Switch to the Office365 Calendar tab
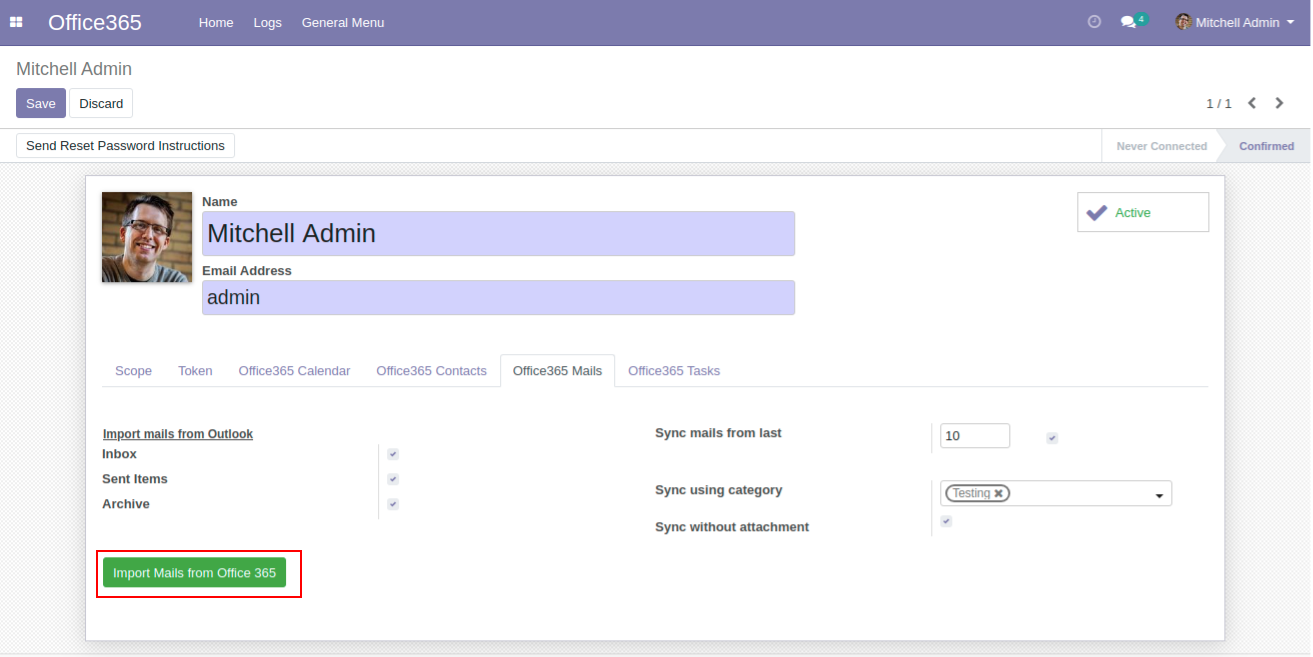The image size is (1313, 657). coord(294,371)
